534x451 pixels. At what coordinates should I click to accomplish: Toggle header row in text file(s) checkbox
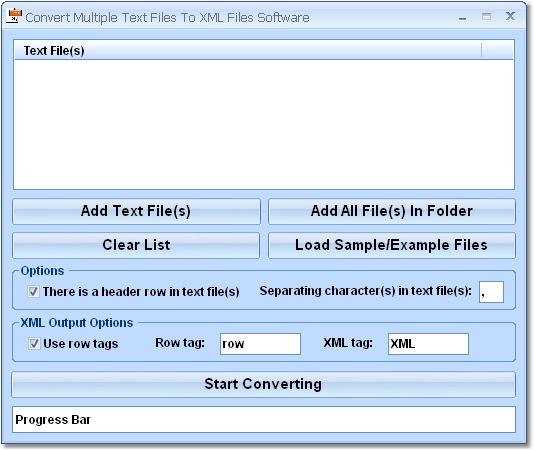click(33, 292)
